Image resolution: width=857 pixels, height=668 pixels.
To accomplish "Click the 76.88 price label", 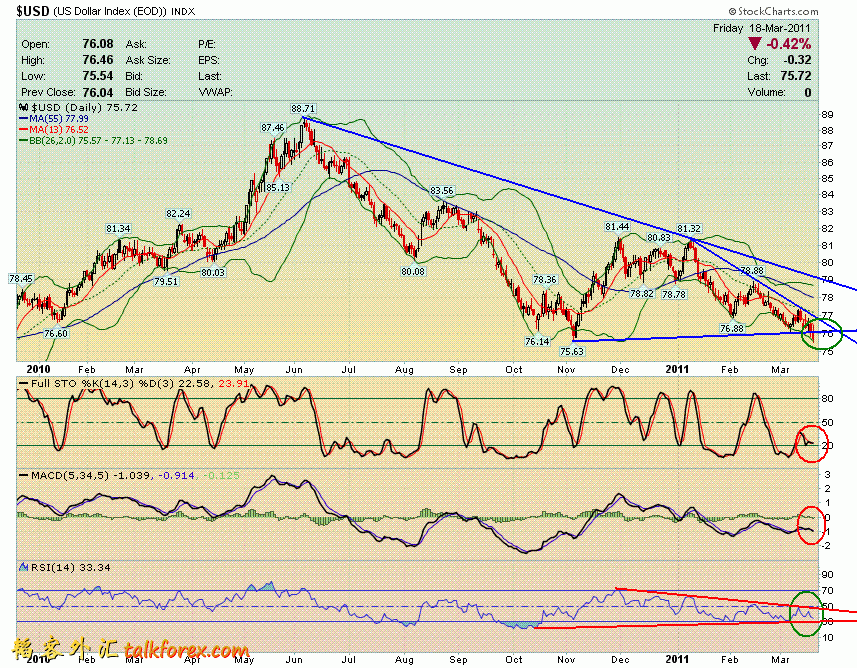I will pos(732,328).
